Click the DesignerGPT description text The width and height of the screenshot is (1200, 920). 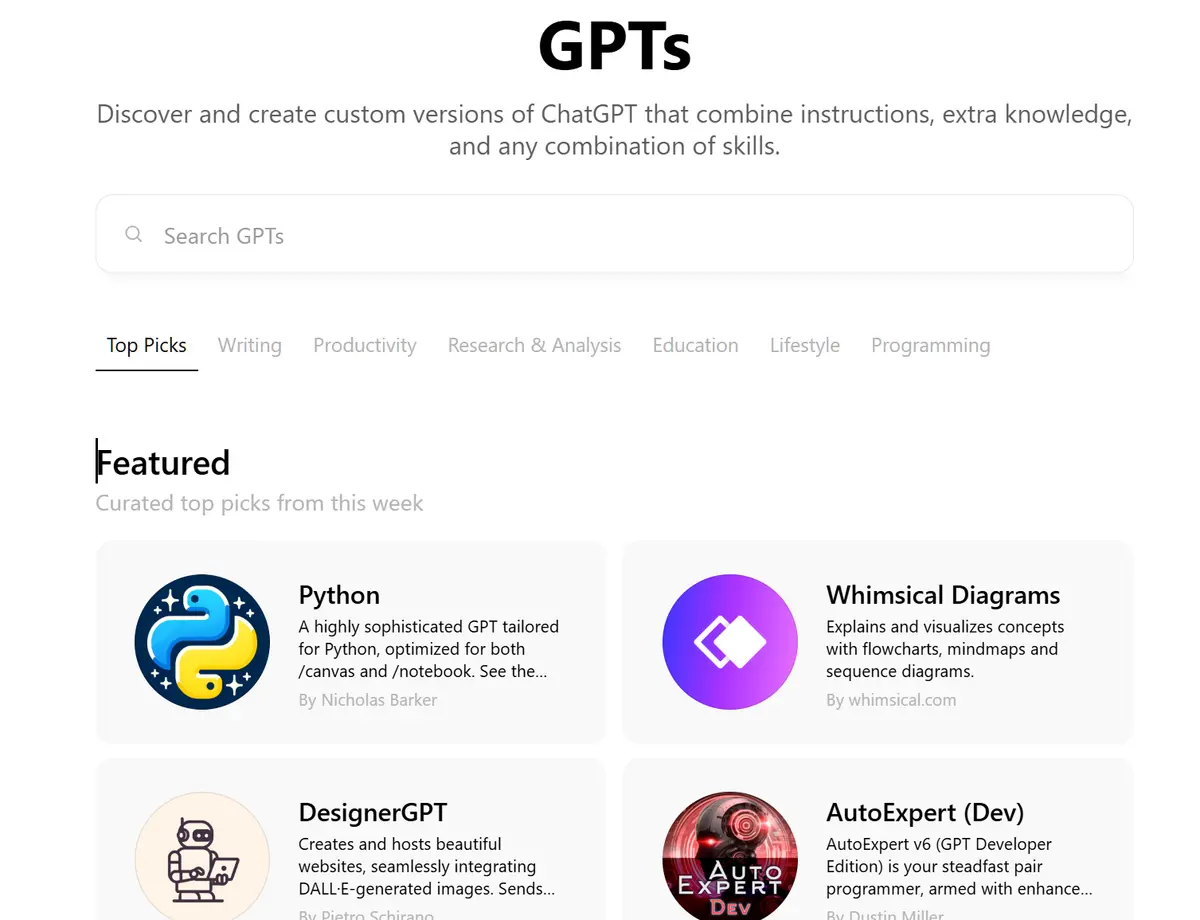click(x=427, y=866)
